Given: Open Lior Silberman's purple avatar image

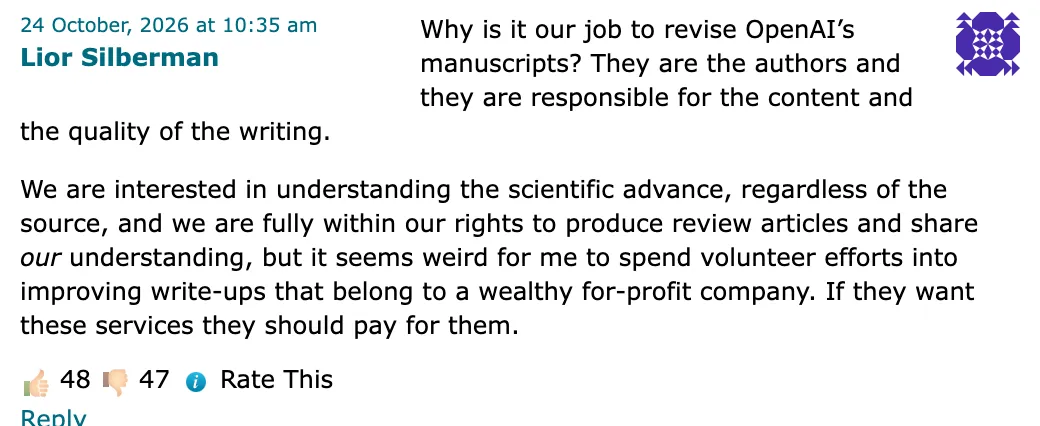Looking at the screenshot, I should coord(987,43).
